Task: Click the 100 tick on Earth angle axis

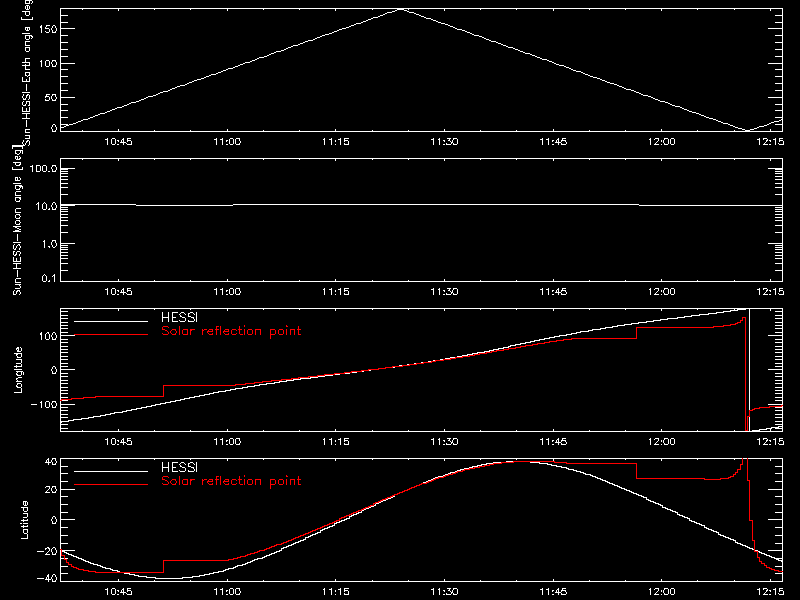Action: 48,64
